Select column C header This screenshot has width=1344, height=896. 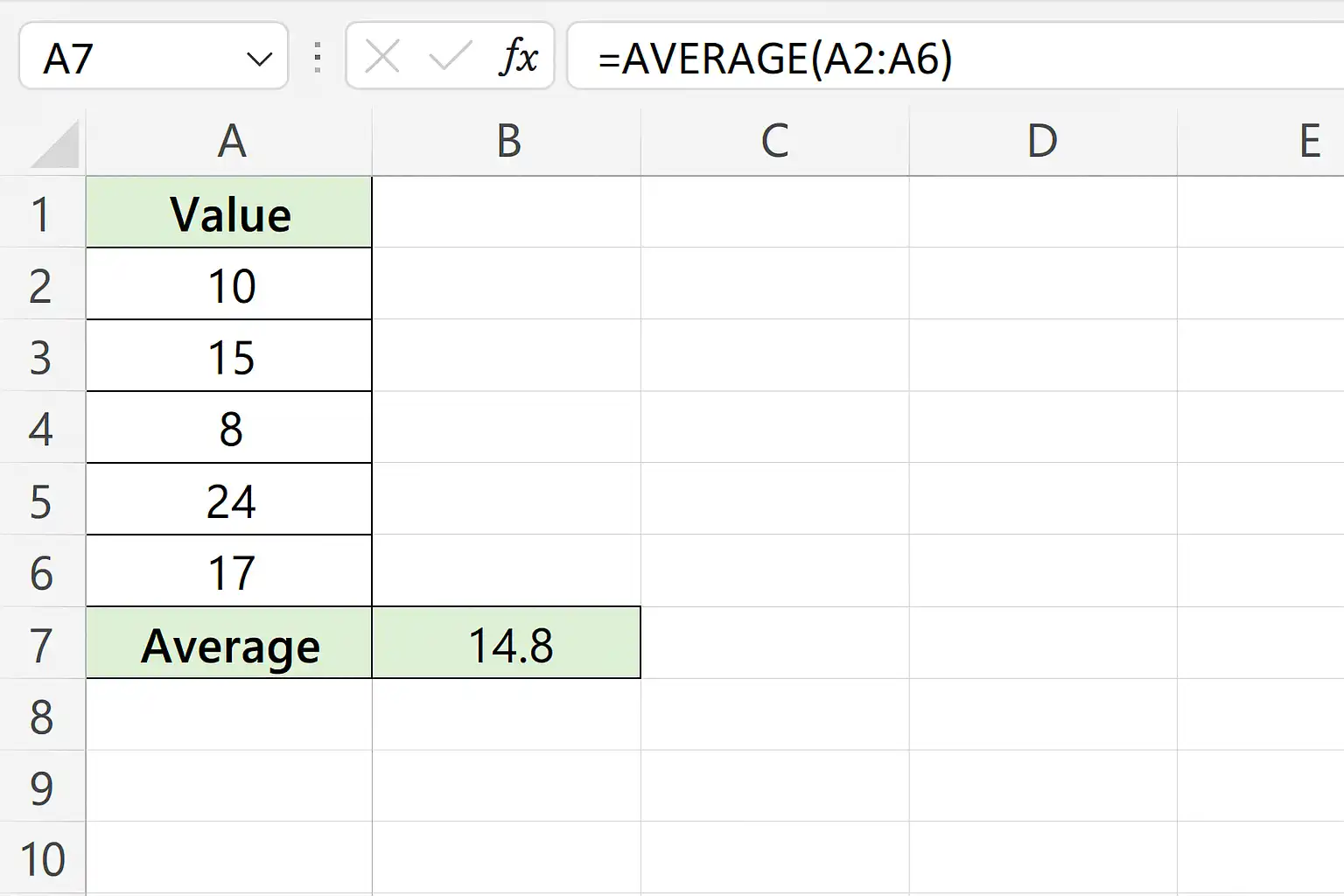[775, 142]
